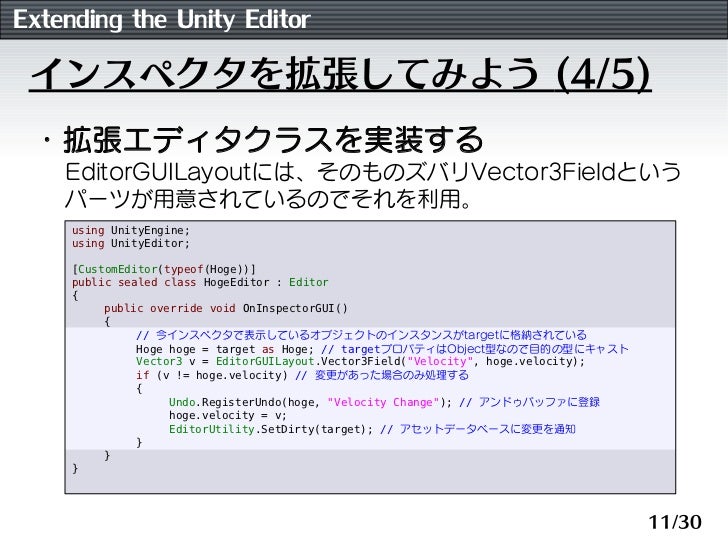Click 'public override void OnInspectorGUI()'
The height and width of the screenshot is (546, 728).
point(226,308)
